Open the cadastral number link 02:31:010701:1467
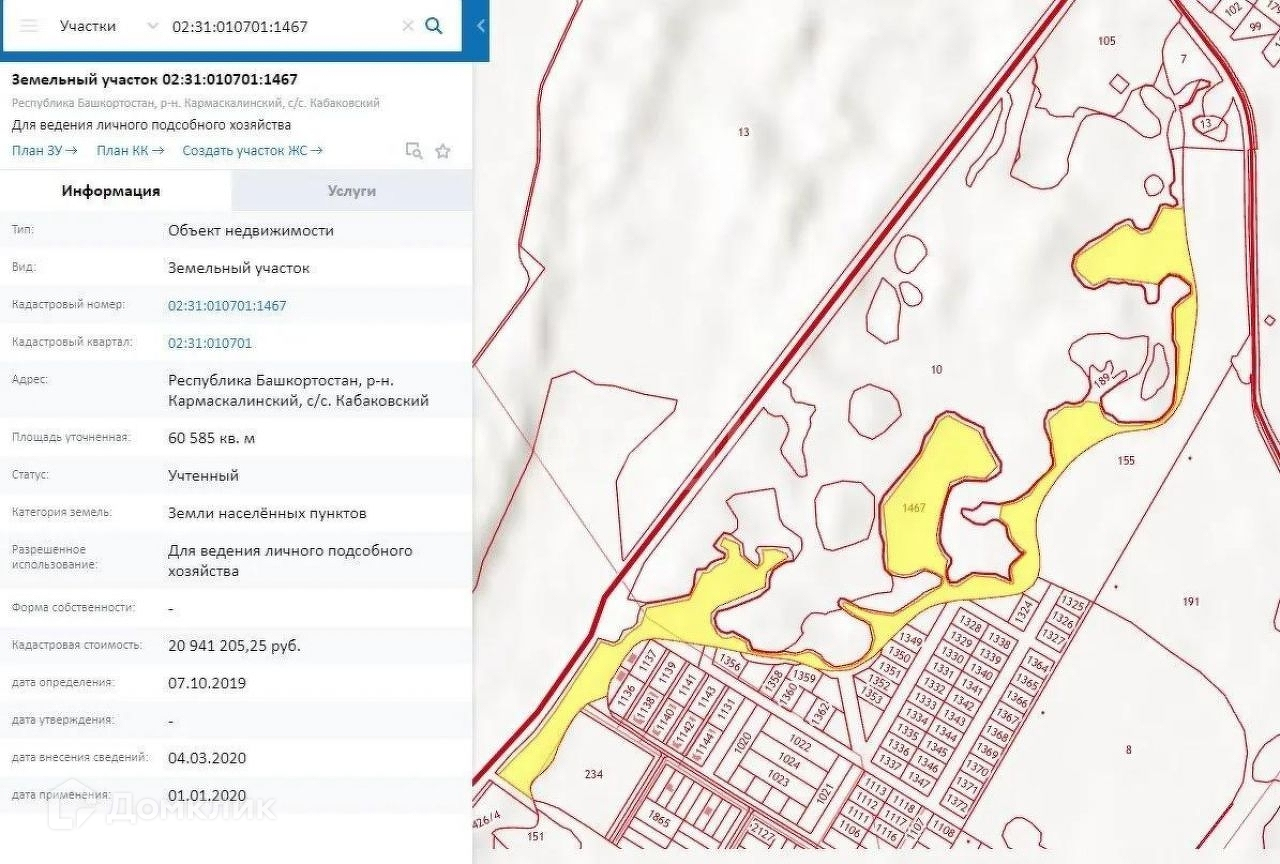 click(227, 306)
